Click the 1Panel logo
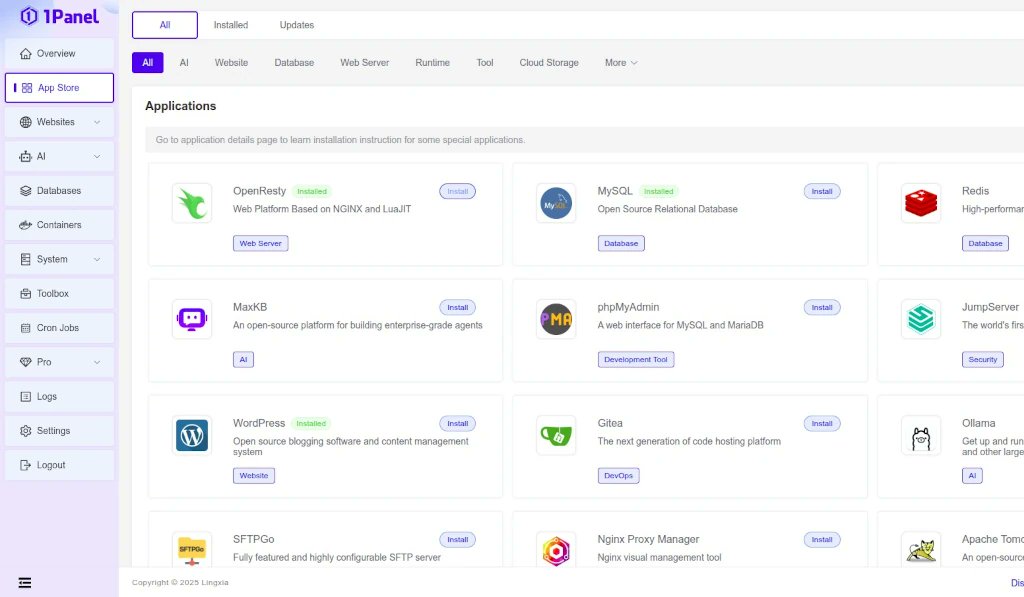Image resolution: width=1024 pixels, height=597 pixels. coord(59,16)
